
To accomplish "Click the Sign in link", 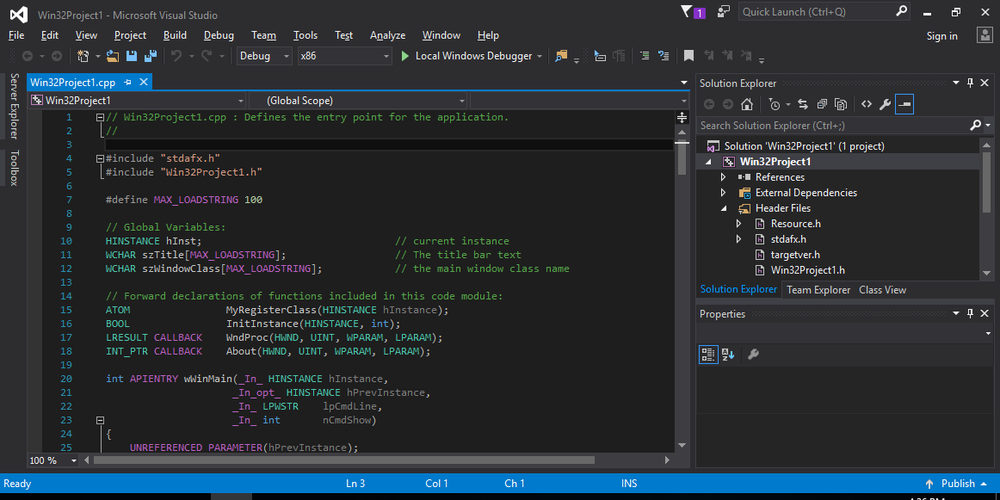I will [942, 36].
